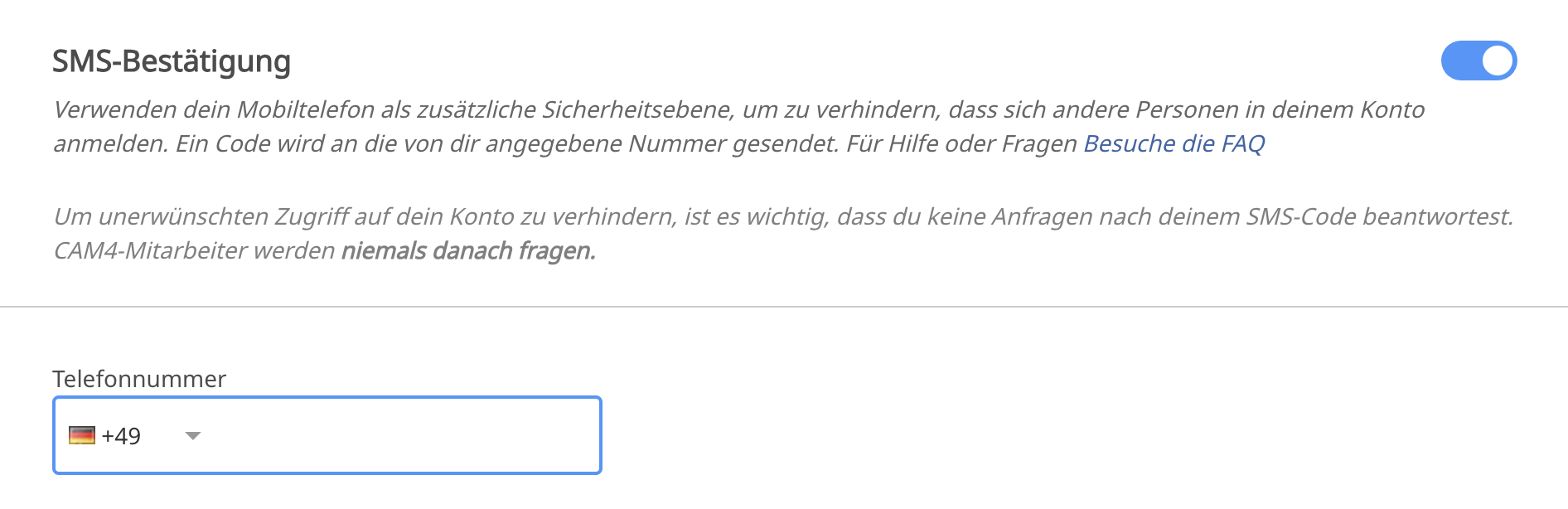
Task: Click the word "anmelden" in the description
Action: [109, 144]
